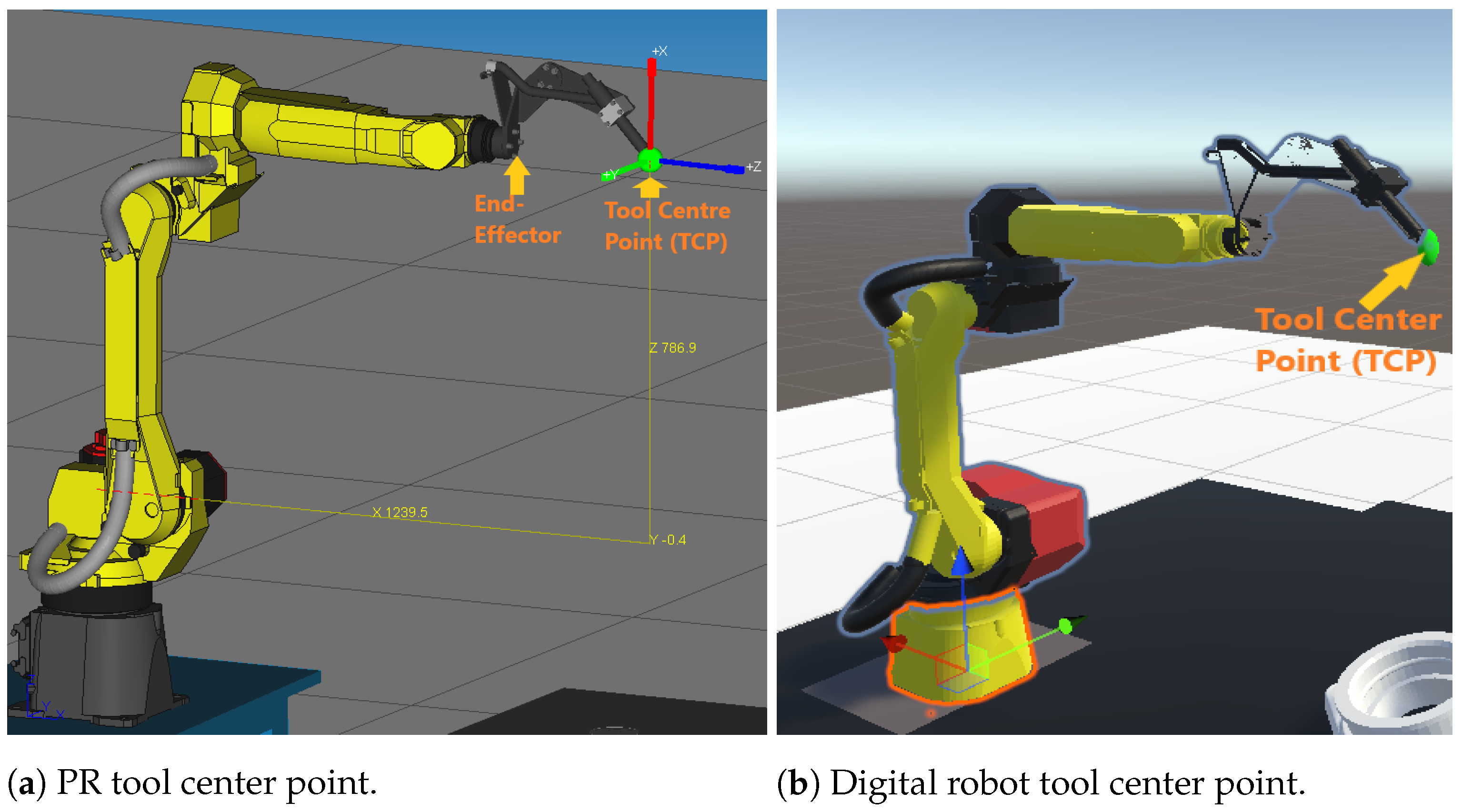The width and height of the screenshot is (1462, 812).
Task: Click the Tool Centre Point (TCP) label in the left view
Action: click(667, 227)
